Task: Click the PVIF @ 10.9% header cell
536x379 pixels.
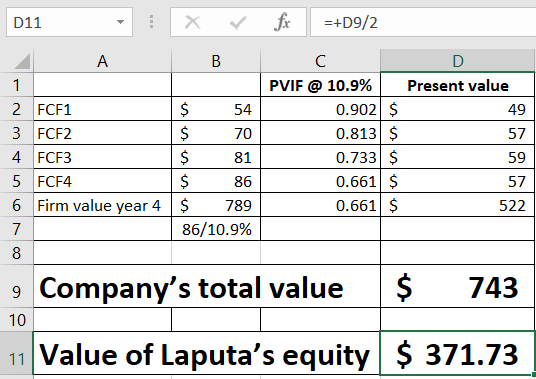Action: click(x=320, y=85)
